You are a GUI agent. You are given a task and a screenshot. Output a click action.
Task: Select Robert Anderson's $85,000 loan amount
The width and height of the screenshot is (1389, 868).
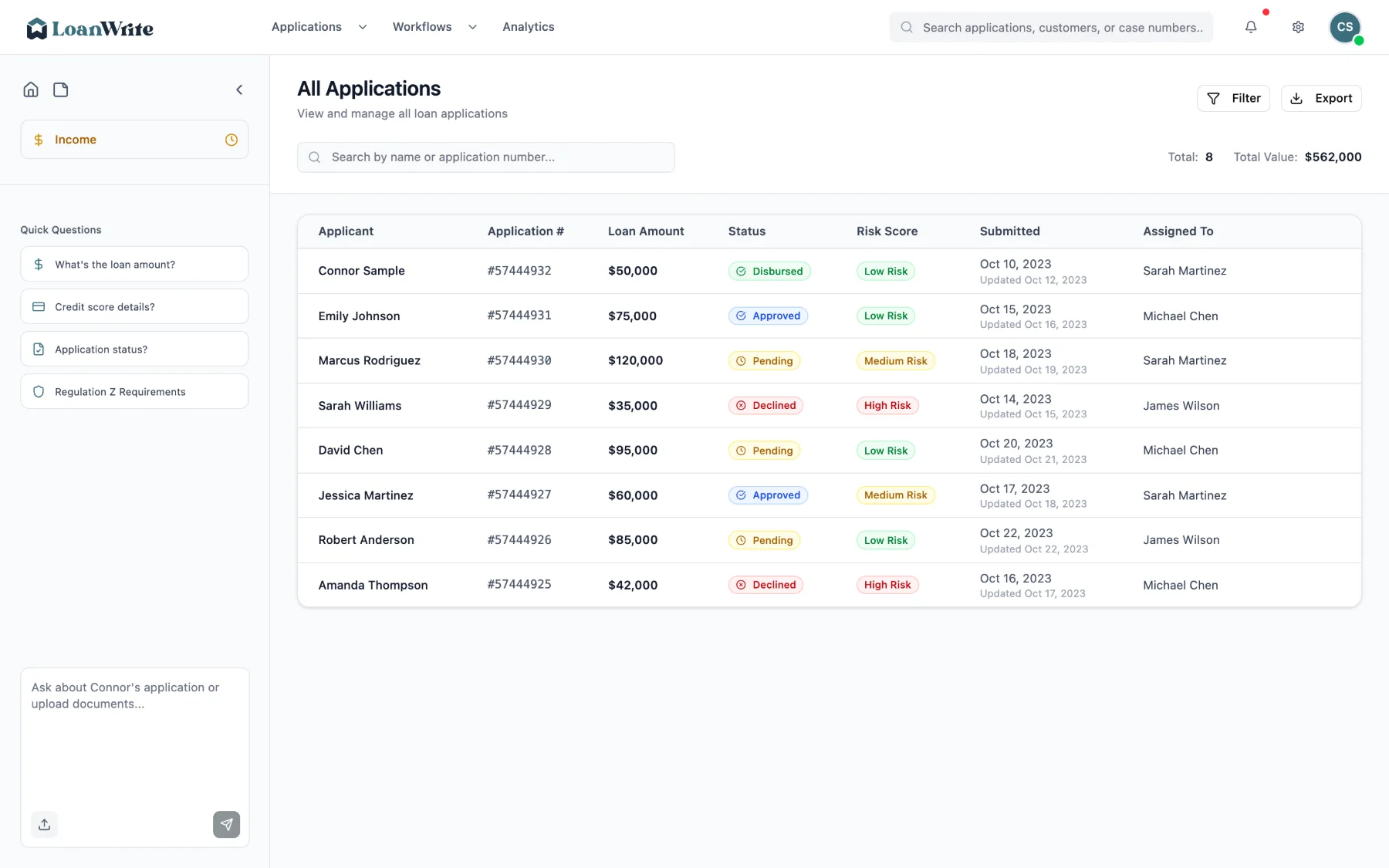(633, 540)
